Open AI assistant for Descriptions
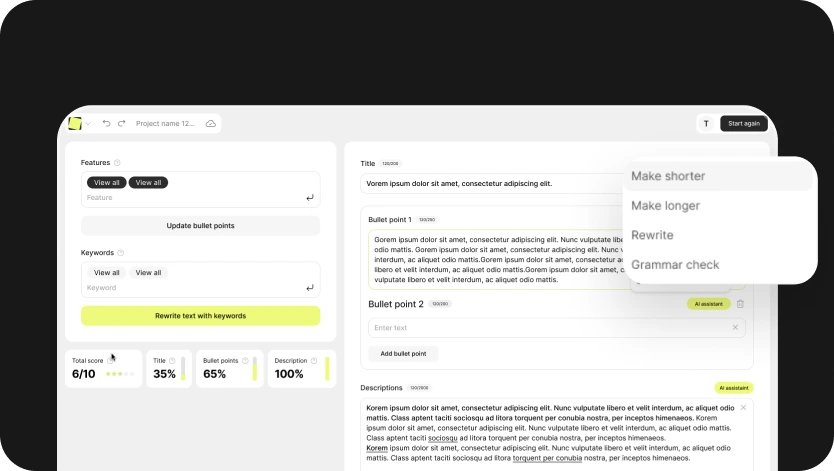This screenshot has height=471, width=834. (733, 388)
